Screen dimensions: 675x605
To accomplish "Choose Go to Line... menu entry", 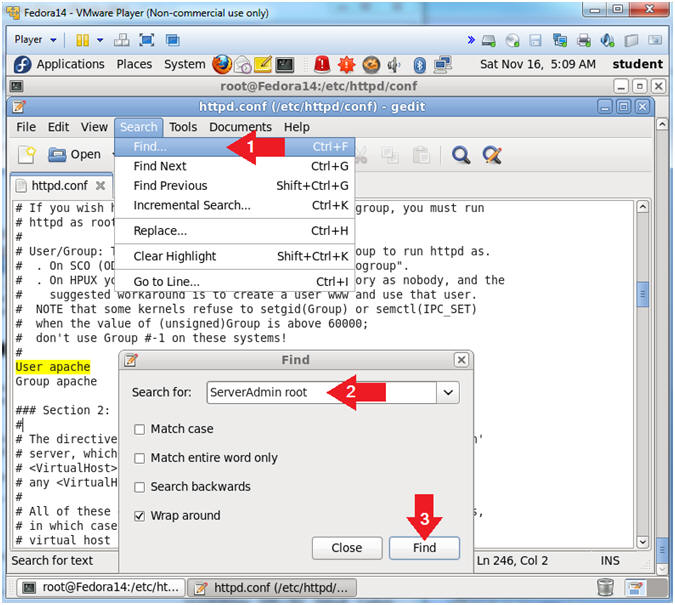I will coord(235,282).
